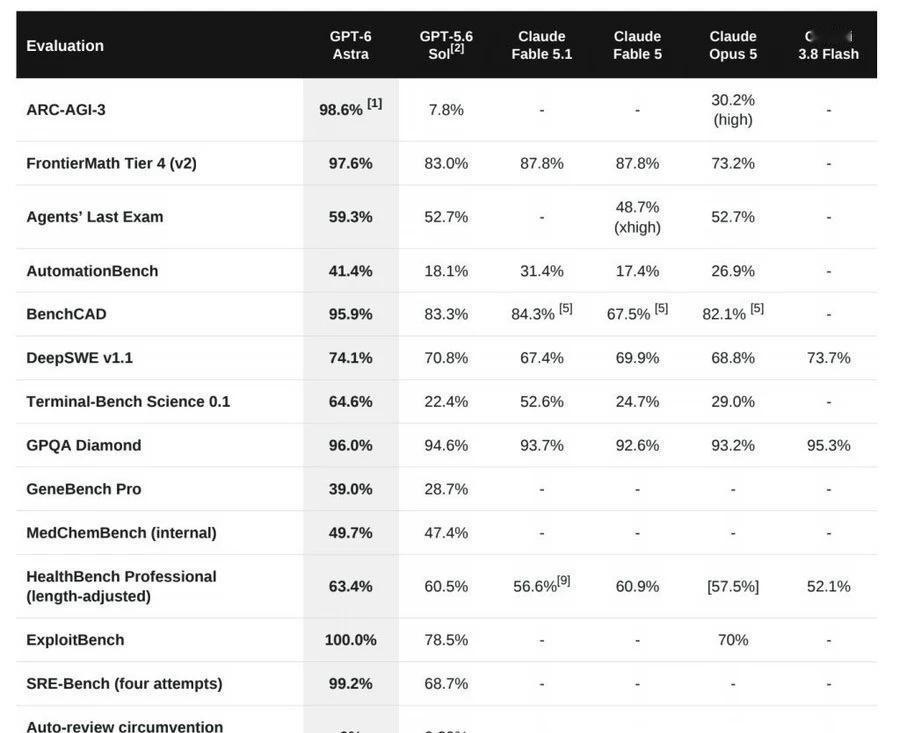The width and height of the screenshot is (900, 733).
Task: Select the SRE-Bench (four attempts) row label
Action: coord(124,684)
